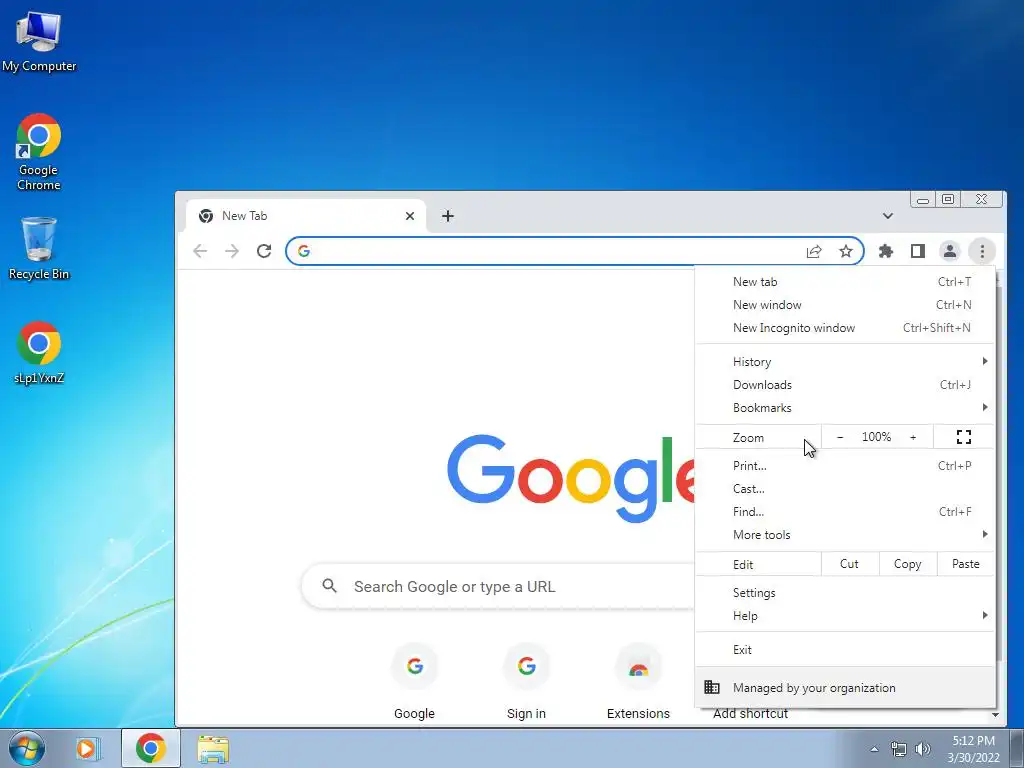Click Managed by your organization
1024x768 pixels.
(846, 687)
